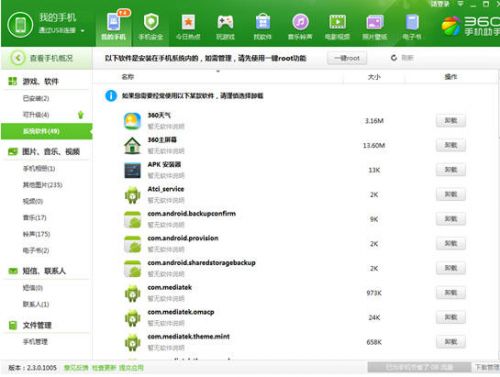This screenshot has width=500, height=377.
Task: Select 图片、音乐、视频 sidebar section
Action: (x=51, y=152)
